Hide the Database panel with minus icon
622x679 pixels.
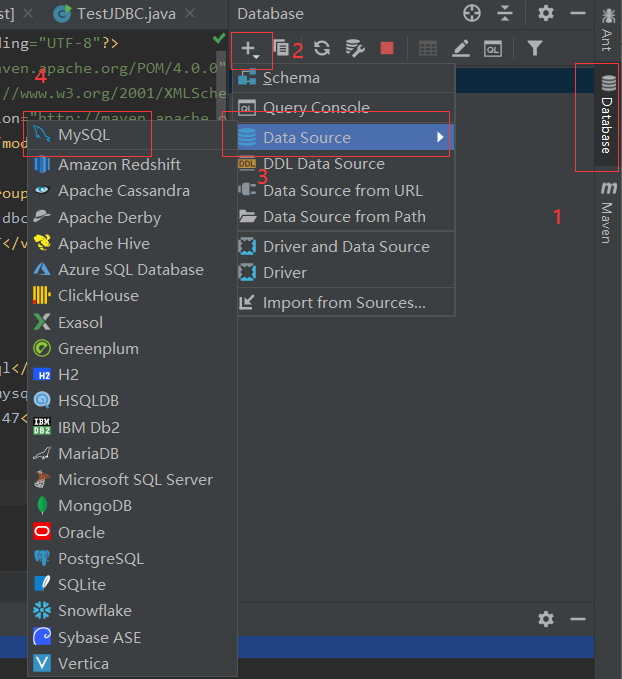click(578, 13)
